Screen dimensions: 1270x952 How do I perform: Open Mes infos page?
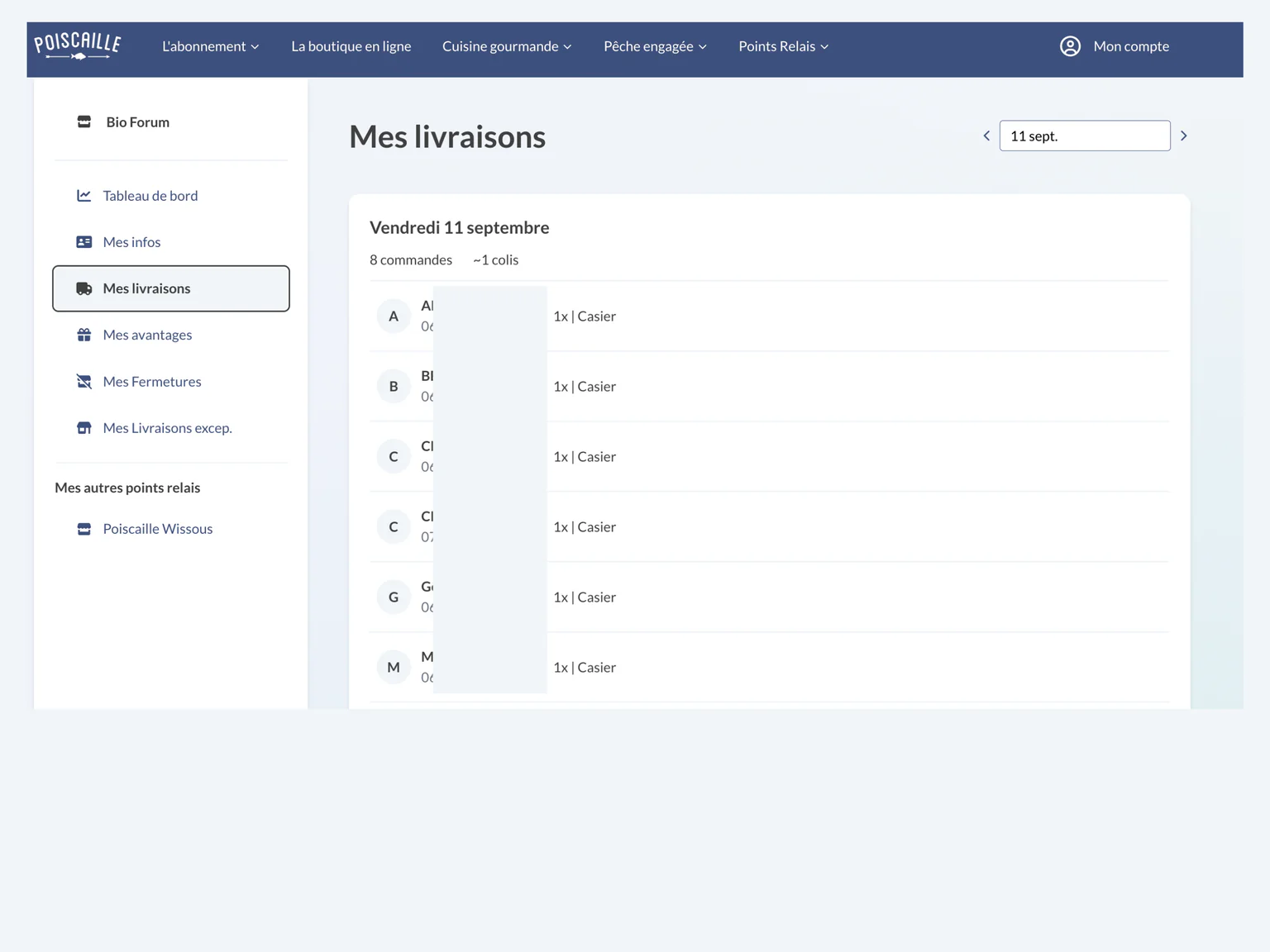131,242
